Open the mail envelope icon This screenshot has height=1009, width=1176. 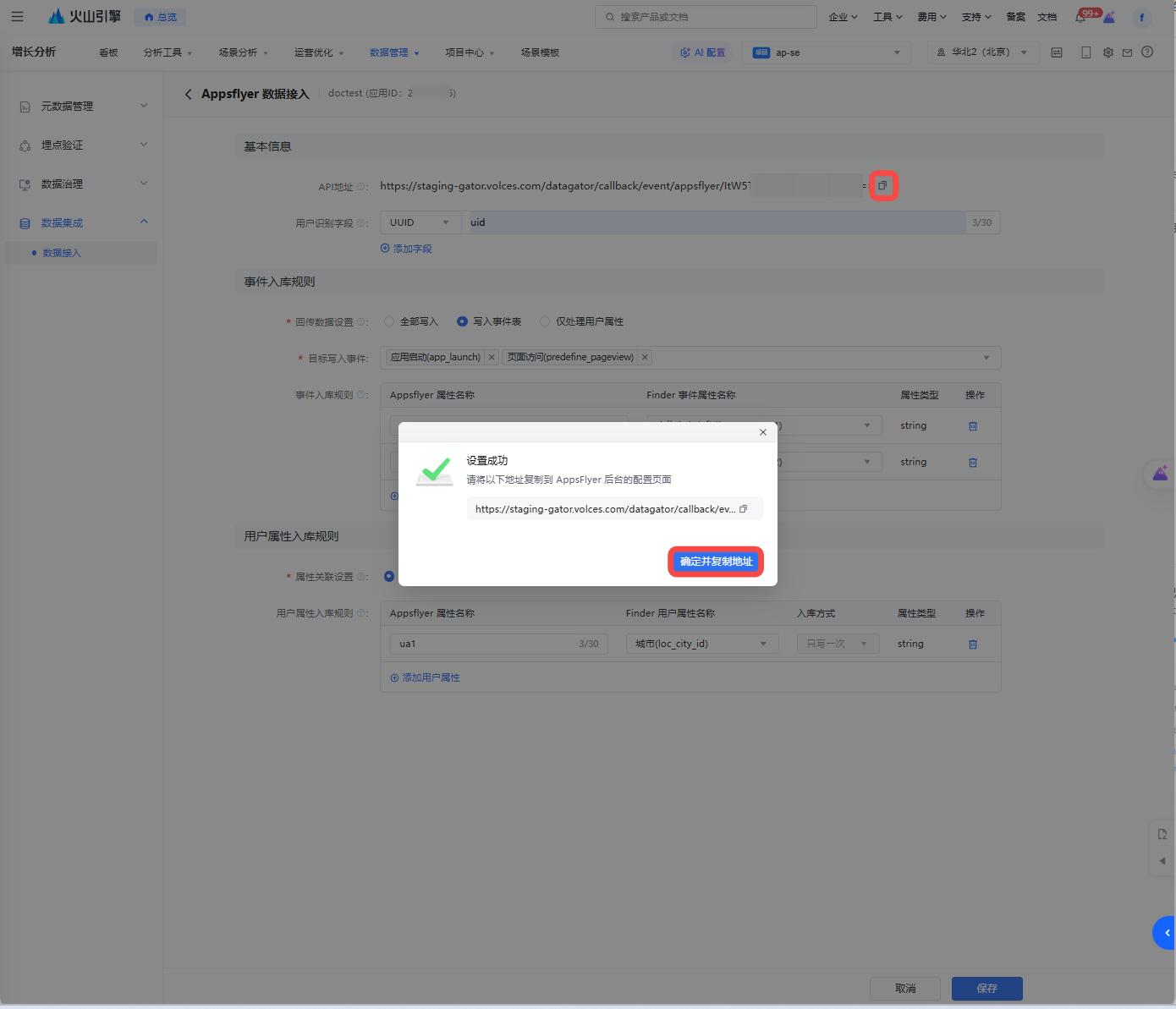[x=1127, y=52]
